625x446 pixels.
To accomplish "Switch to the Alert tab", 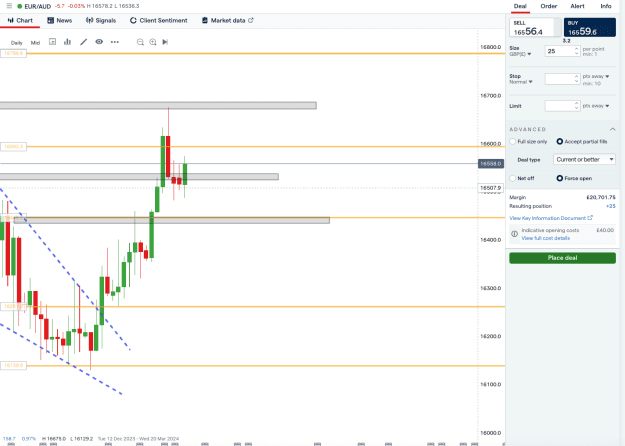I will 577,6.
